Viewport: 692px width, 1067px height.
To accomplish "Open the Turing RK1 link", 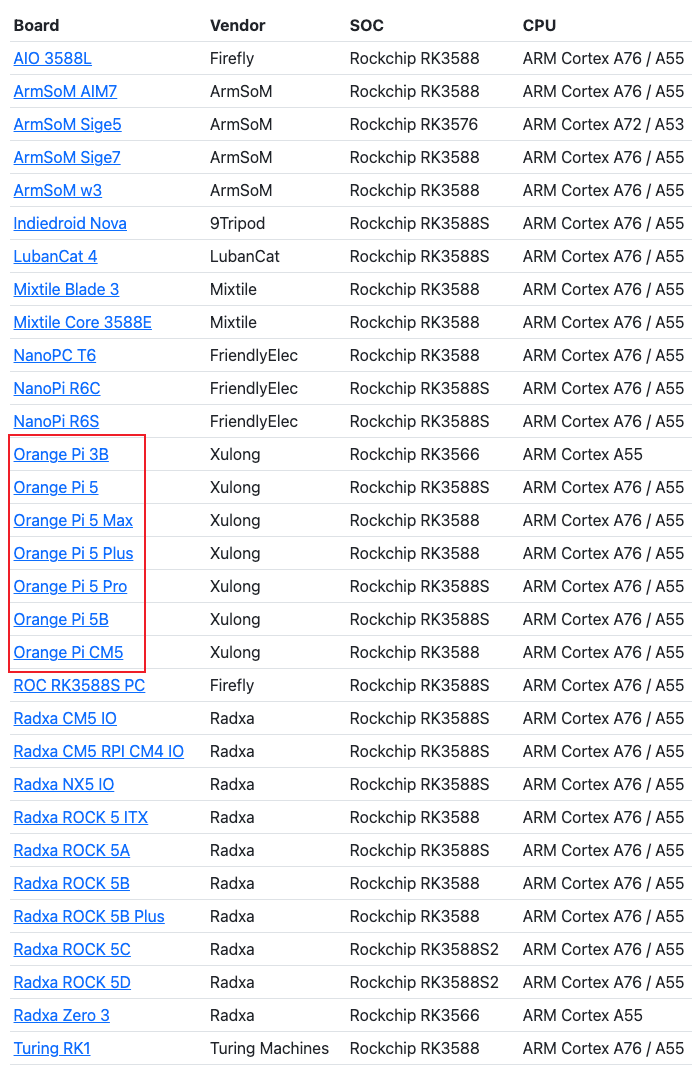I will pyautogui.click(x=52, y=1049).
